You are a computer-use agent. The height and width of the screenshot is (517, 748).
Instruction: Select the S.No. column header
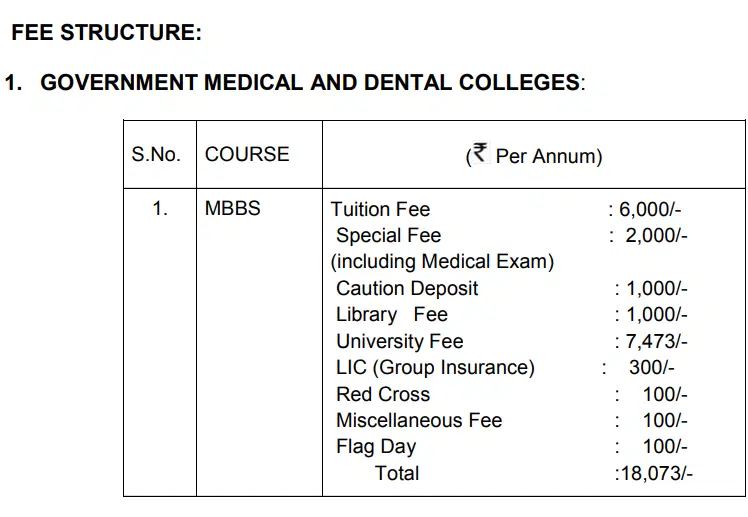(156, 155)
